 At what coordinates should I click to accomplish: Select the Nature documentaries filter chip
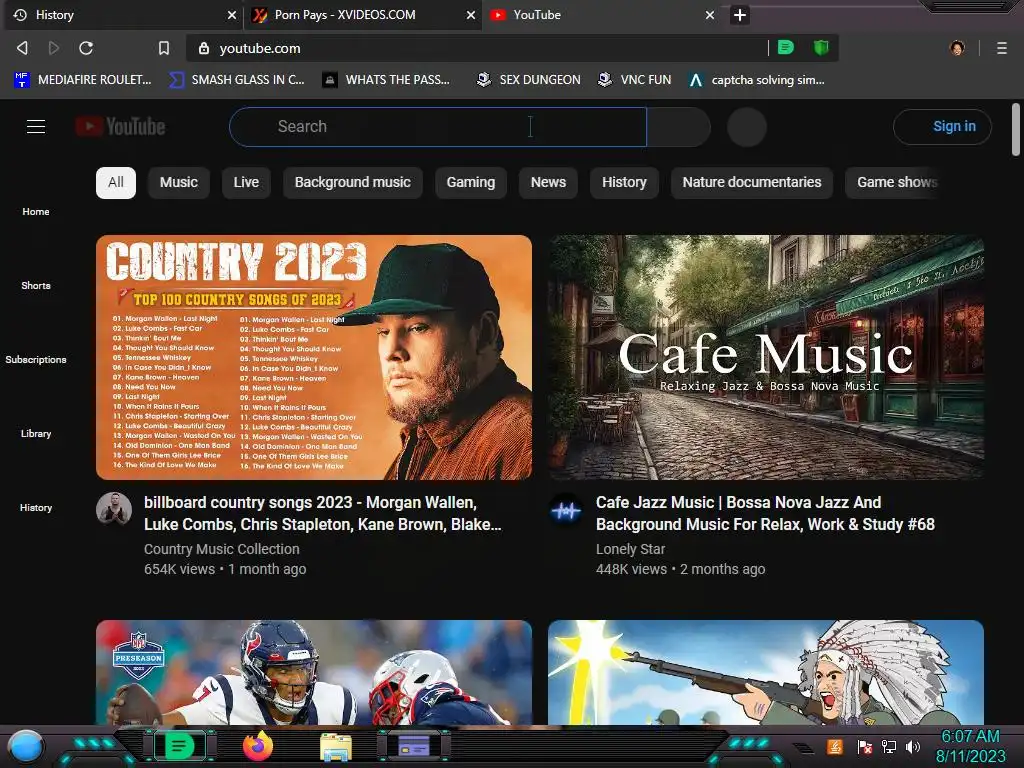tap(752, 182)
